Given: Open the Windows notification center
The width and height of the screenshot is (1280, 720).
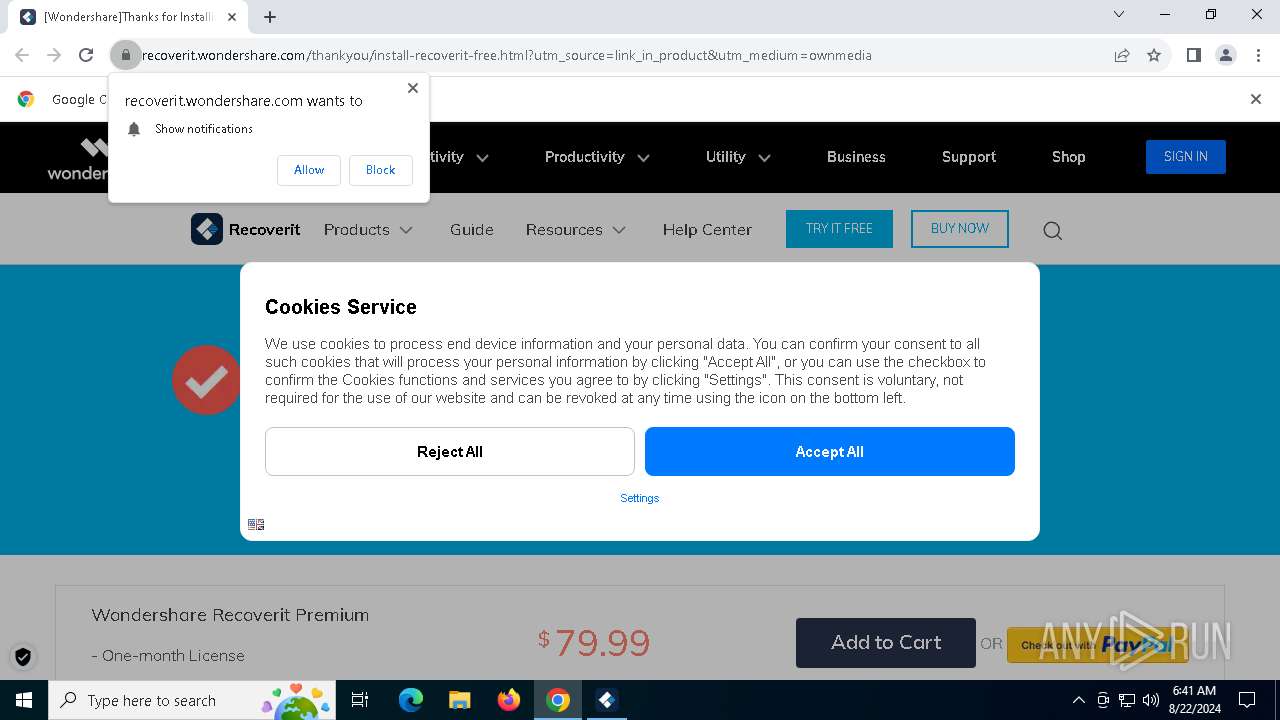Looking at the screenshot, I should click(x=1247, y=700).
